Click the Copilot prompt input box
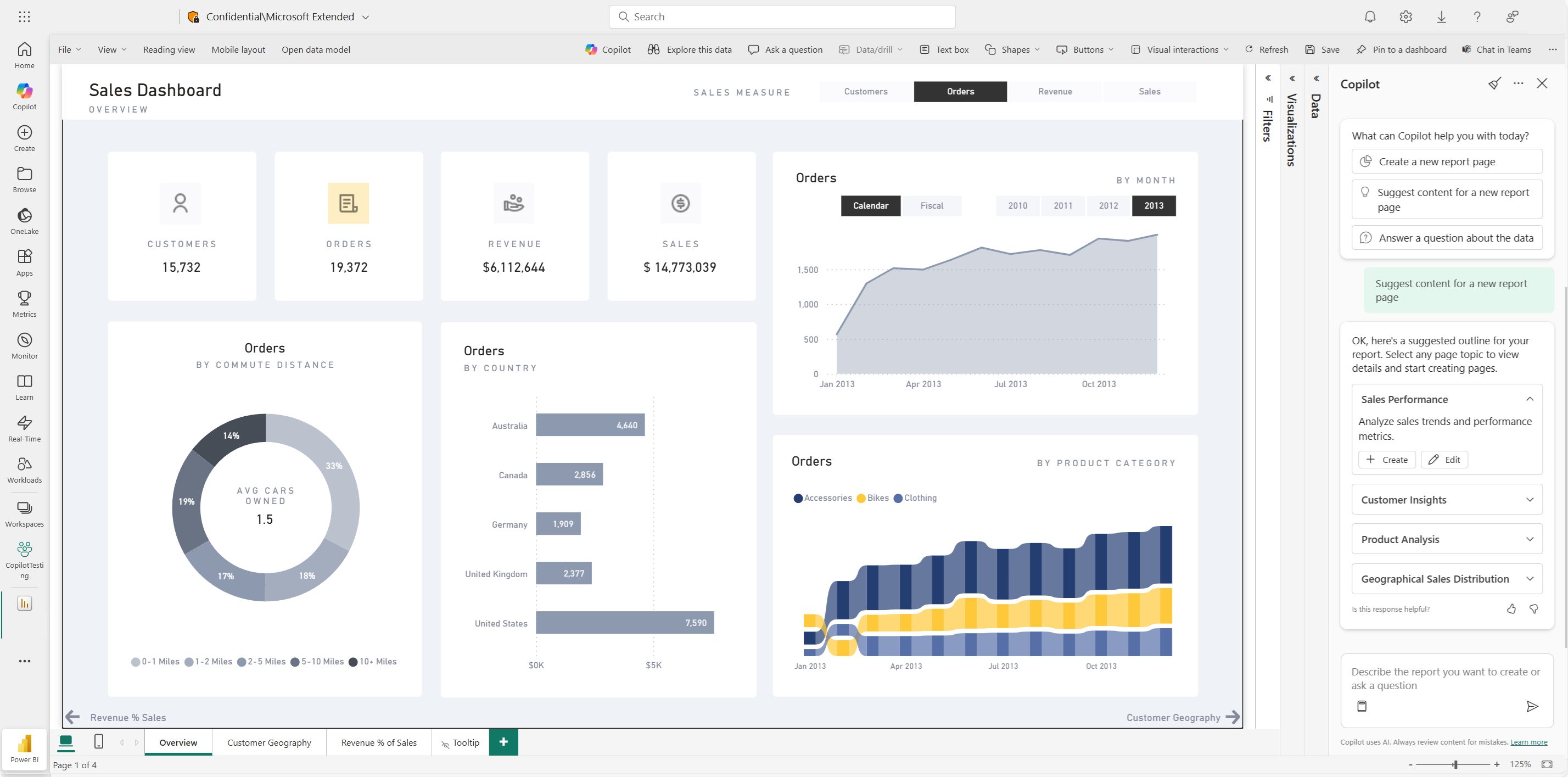 (x=1446, y=678)
